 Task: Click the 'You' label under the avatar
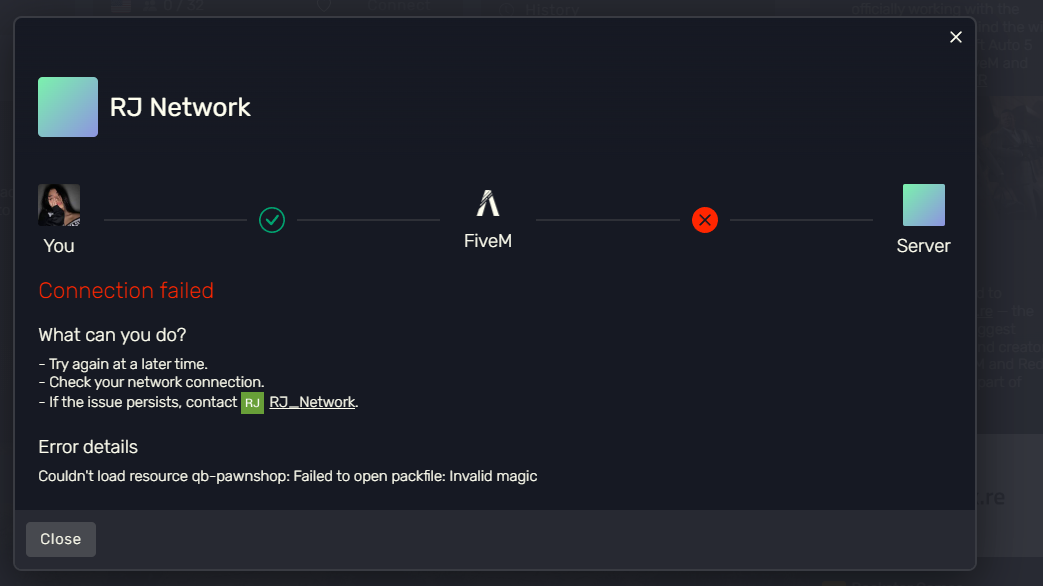click(59, 246)
